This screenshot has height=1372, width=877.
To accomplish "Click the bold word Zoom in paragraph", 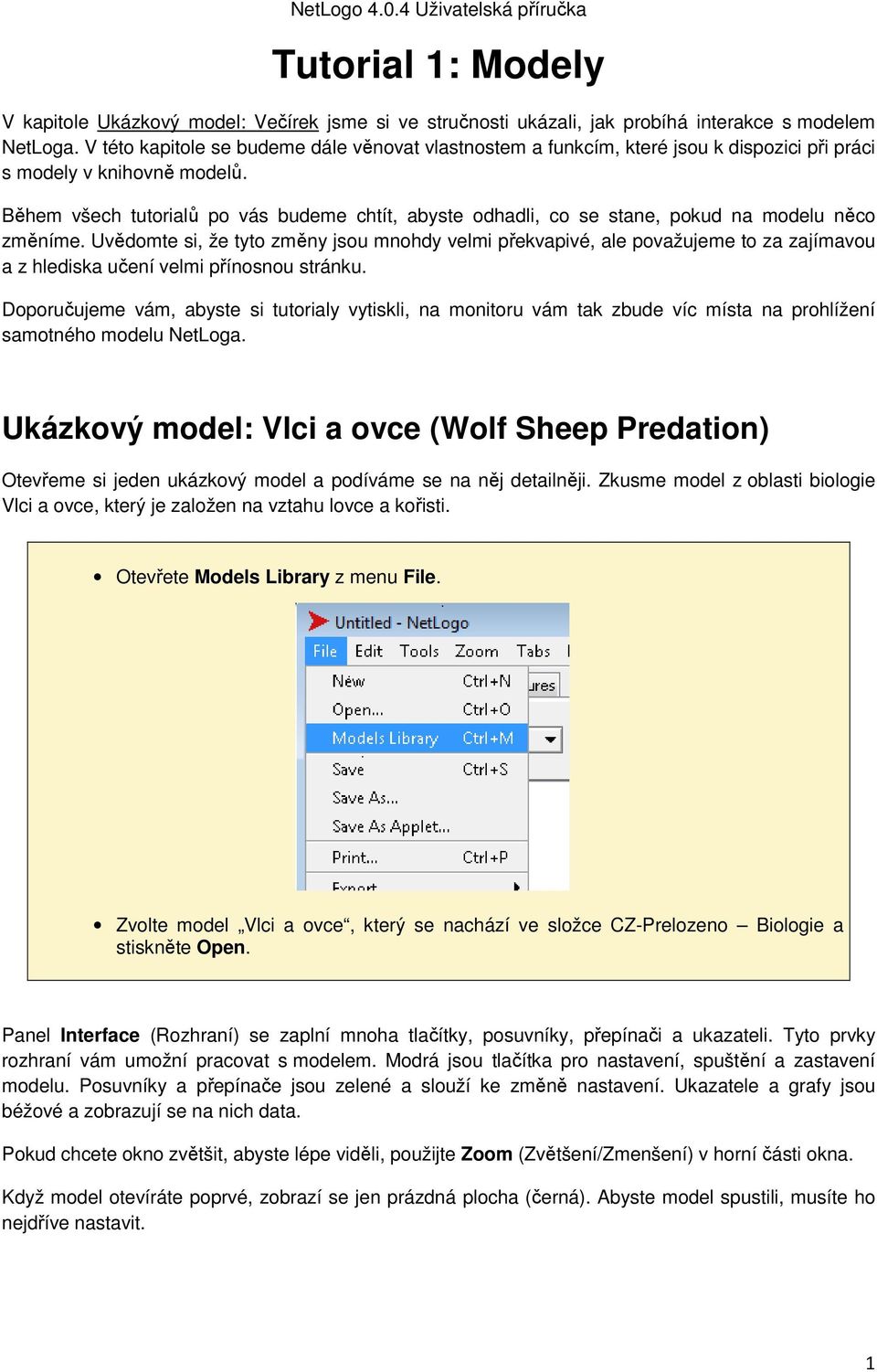I will tap(486, 1154).
